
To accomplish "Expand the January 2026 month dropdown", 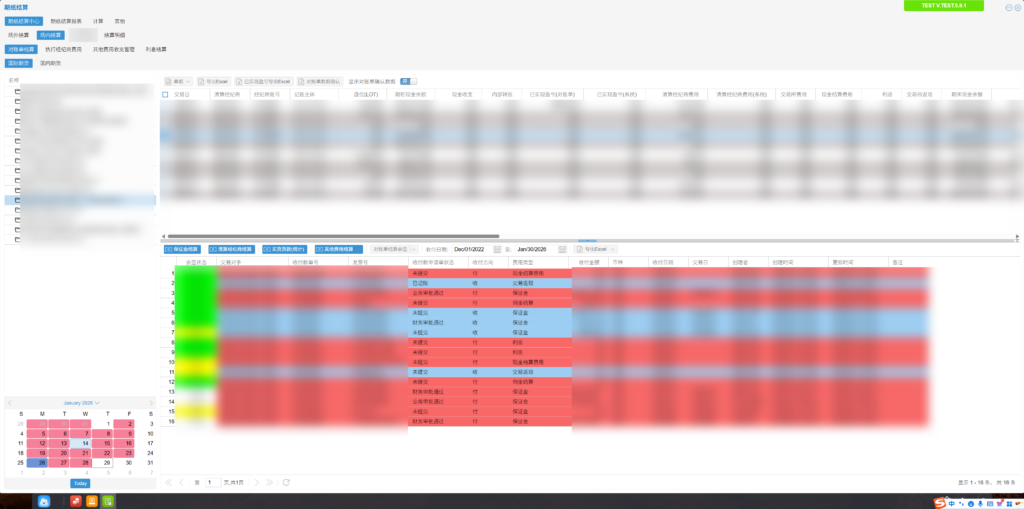I will tap(97, 403).
